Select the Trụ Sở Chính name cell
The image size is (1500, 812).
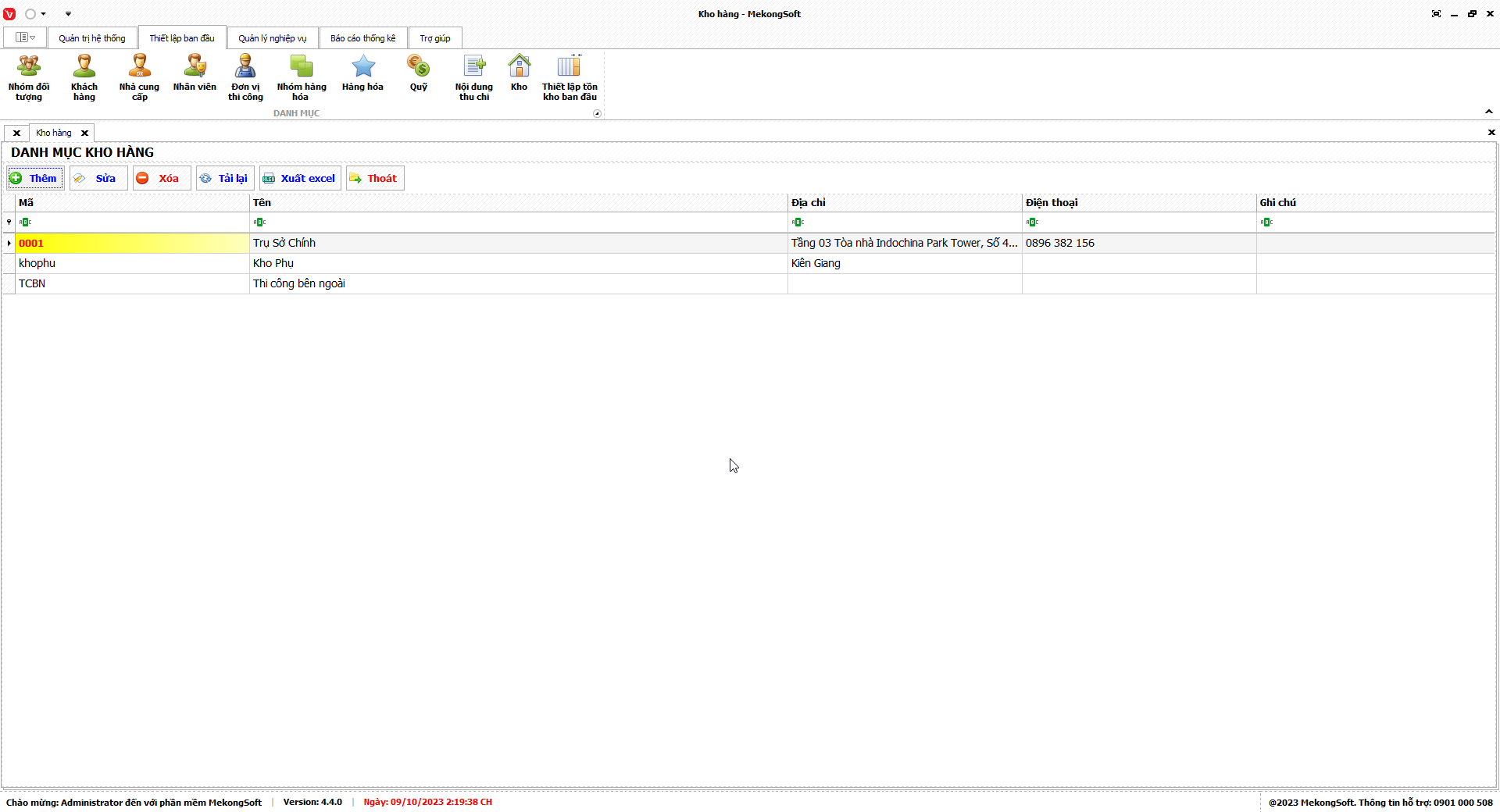[x=519, y=243]
